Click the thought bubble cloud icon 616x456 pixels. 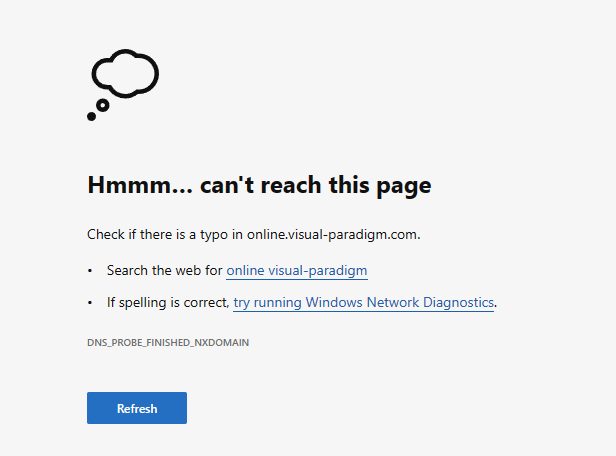coord(126,74)
